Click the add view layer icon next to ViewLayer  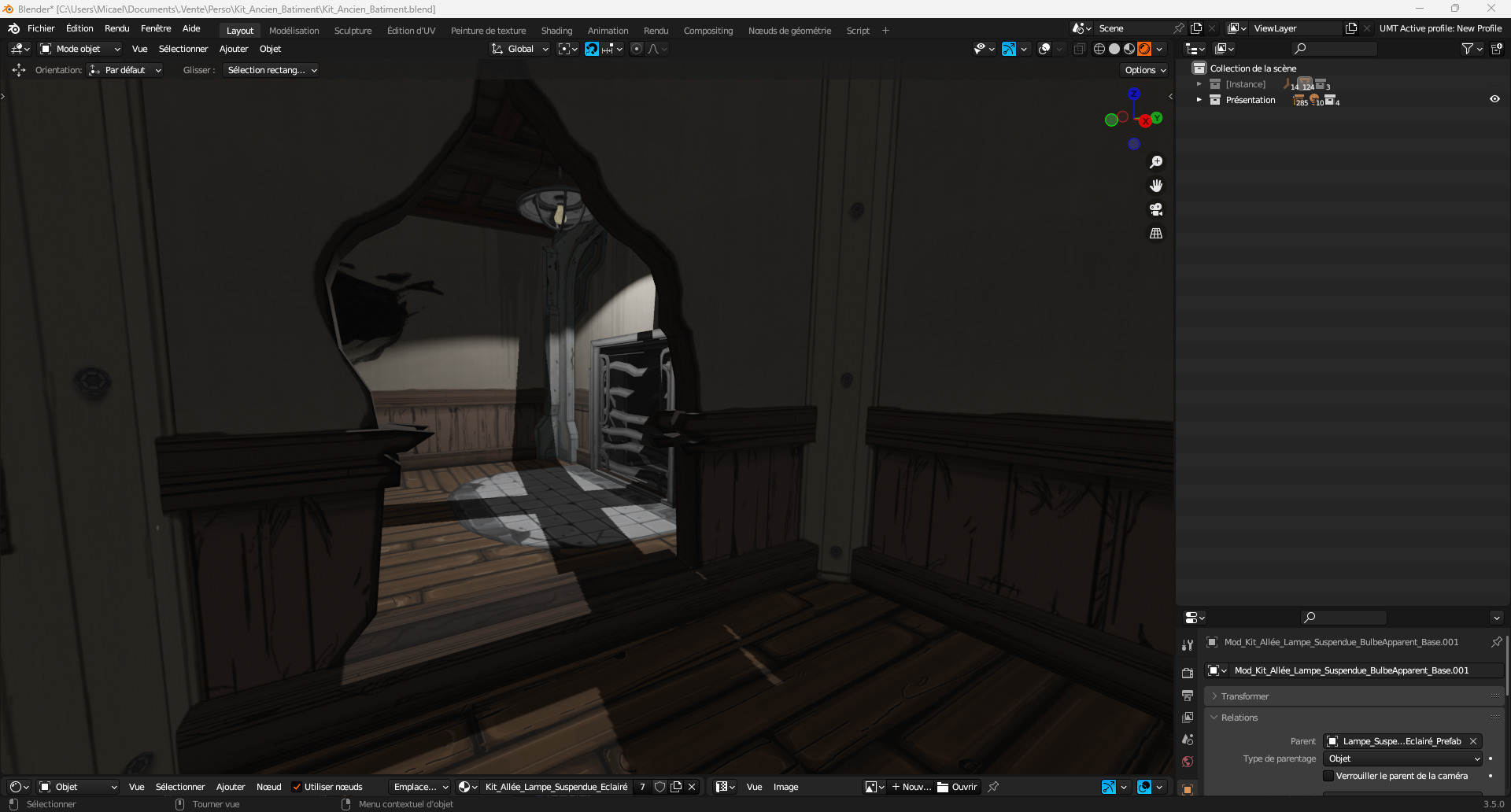pyautogui.click(x=1351, y=28)
